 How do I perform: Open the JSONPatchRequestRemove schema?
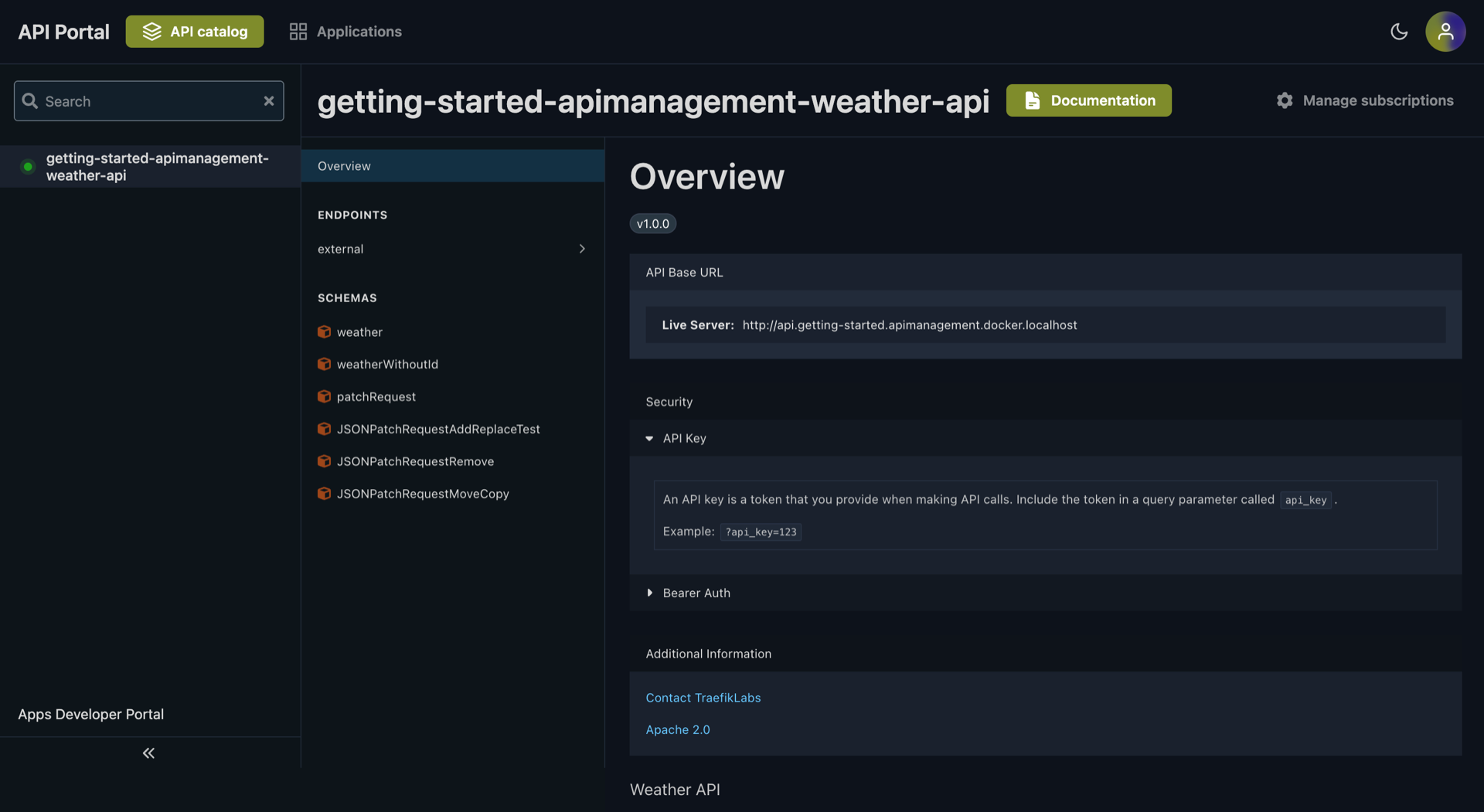click(x=415, y=462)
